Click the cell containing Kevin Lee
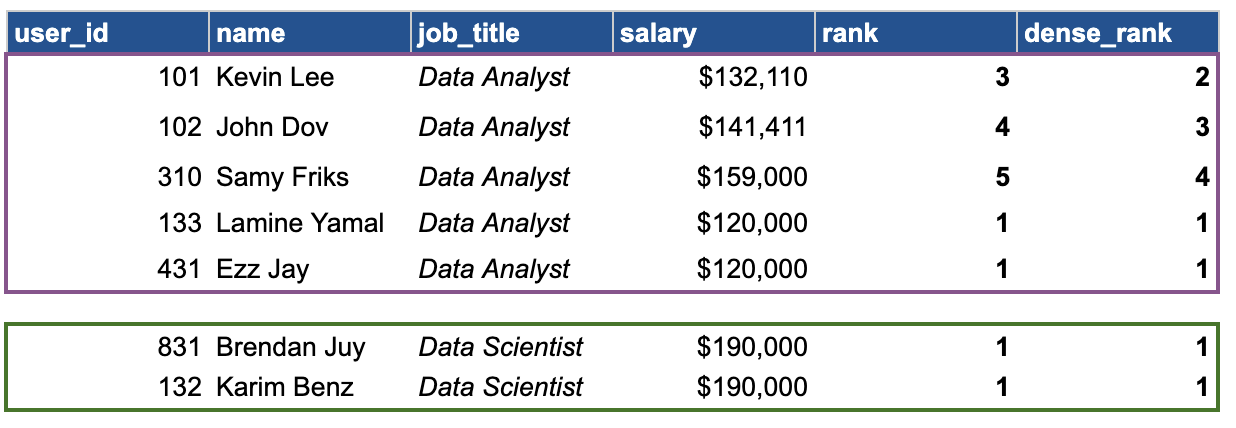 pos(310,77)
